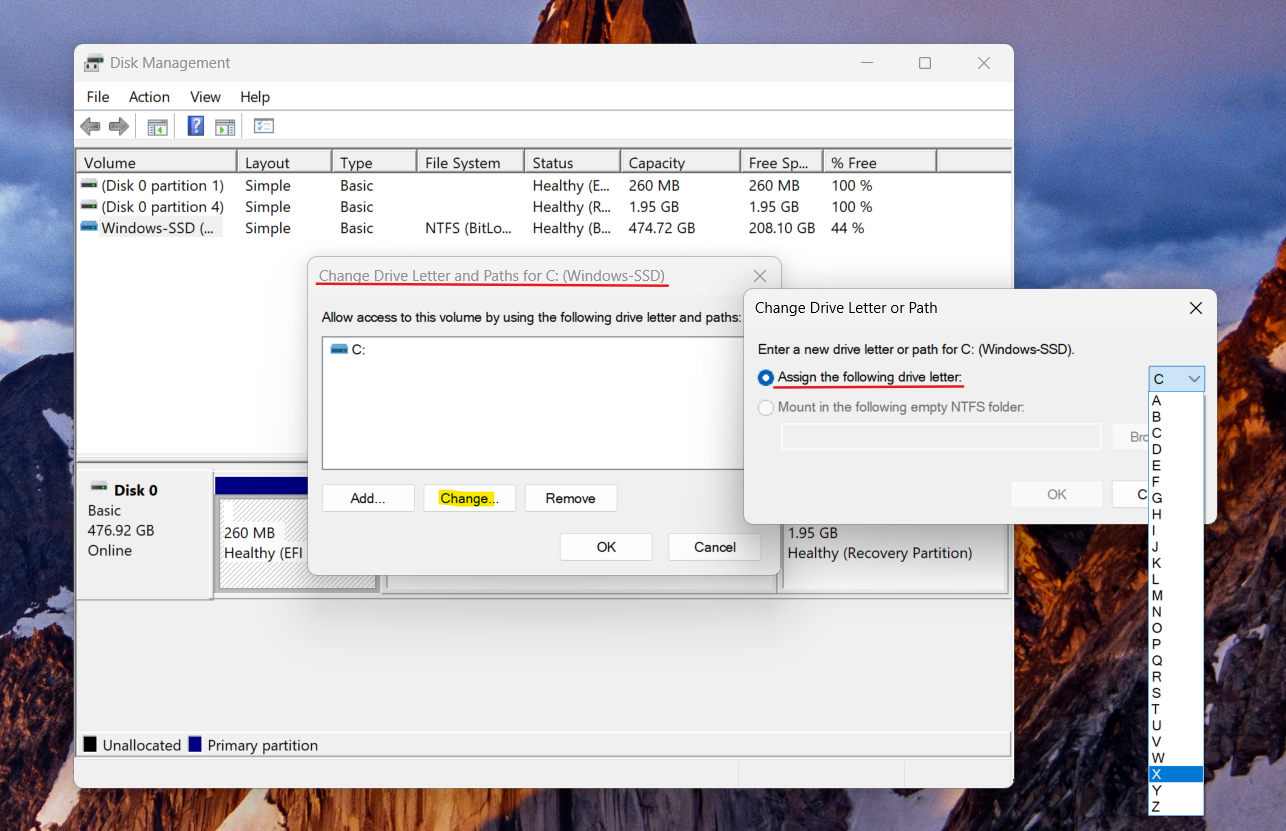The image size is (1286, 831).
Task: Close the Change Drive Letter or Path dialog
Action: point(1195,308)
